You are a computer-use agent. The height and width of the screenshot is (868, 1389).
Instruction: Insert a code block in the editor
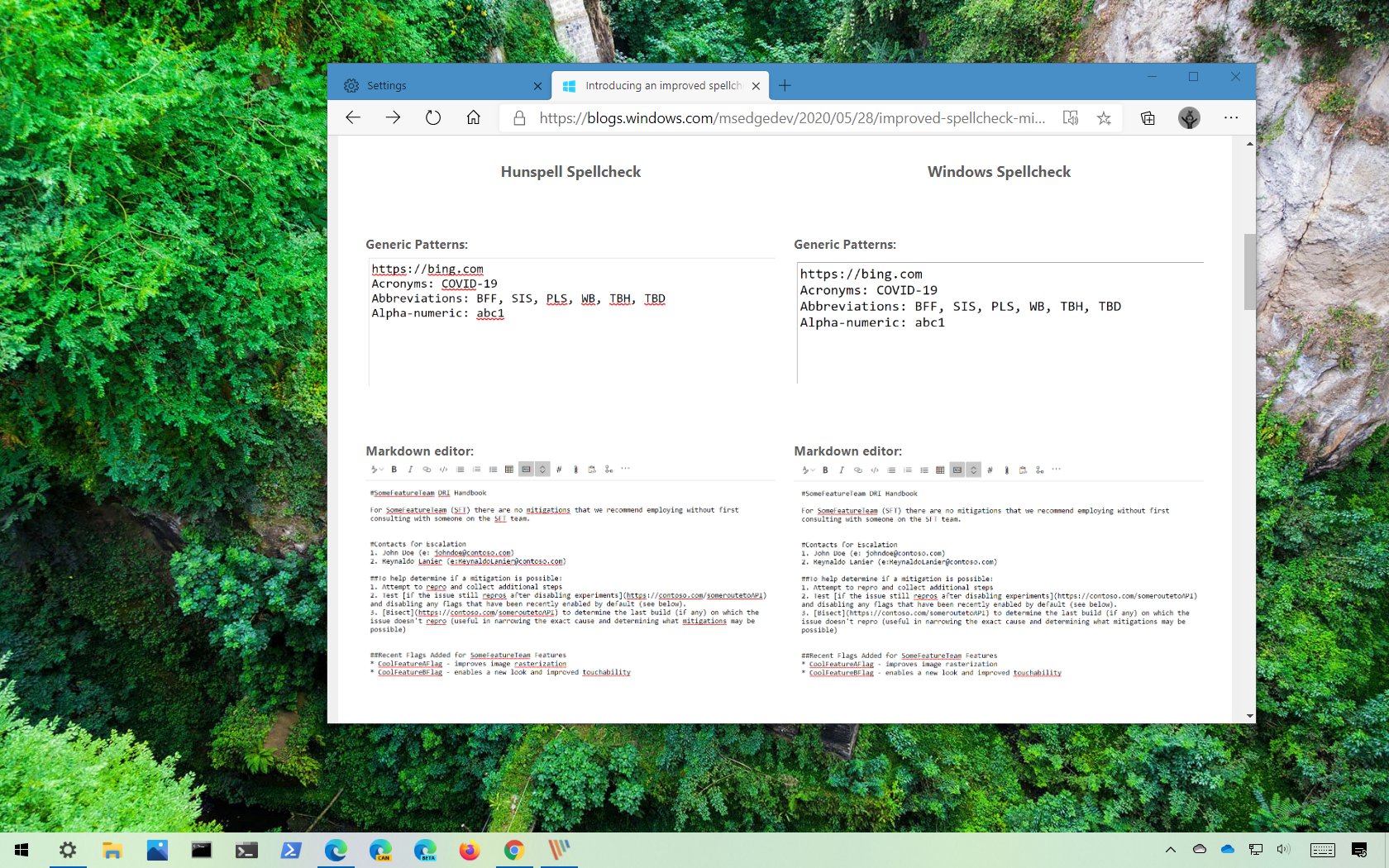pos(443,470)
